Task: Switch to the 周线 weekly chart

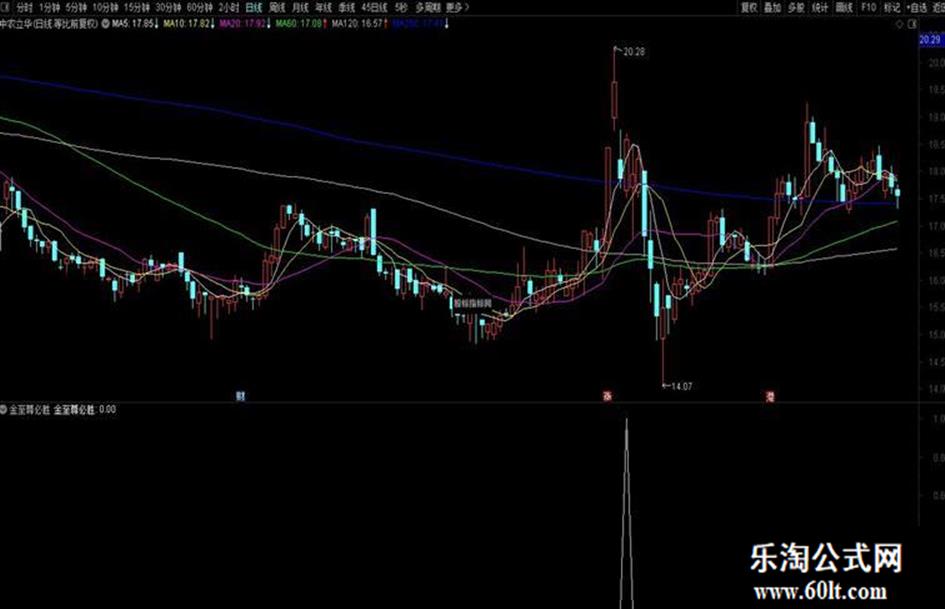Action: (x=277, y=7)
